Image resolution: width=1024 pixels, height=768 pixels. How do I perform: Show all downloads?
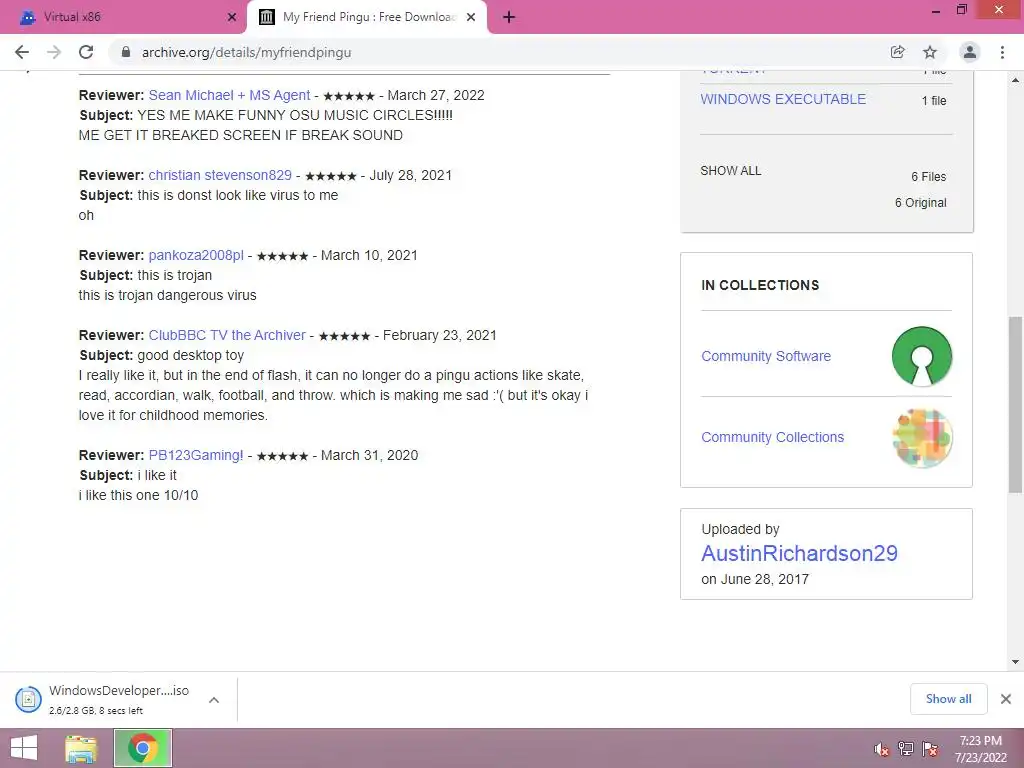pos(948,699)
